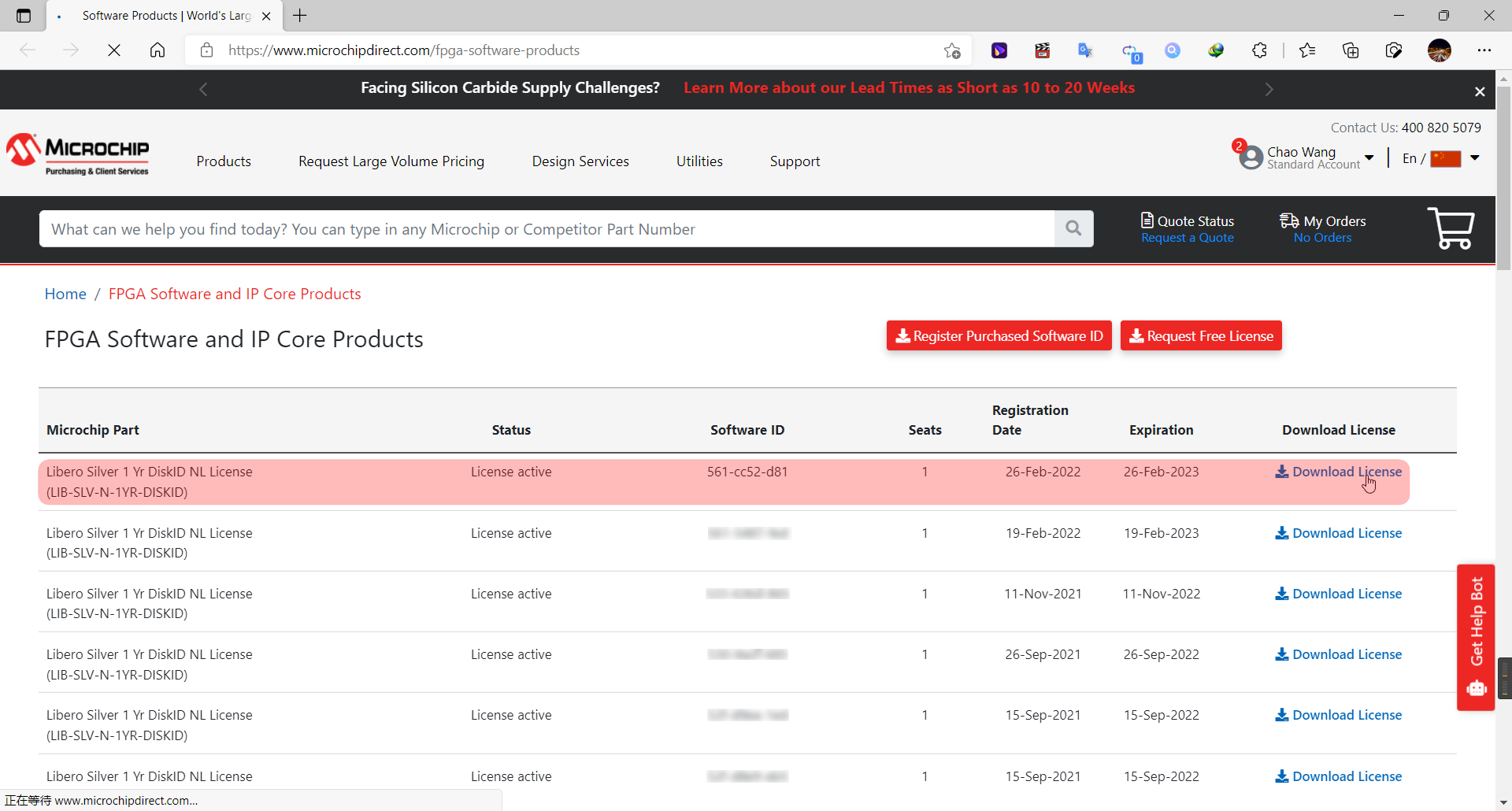The height and width of the screenshot is (811, 1512).
Task: Show next banner announcement
Action: point(1269,89)
